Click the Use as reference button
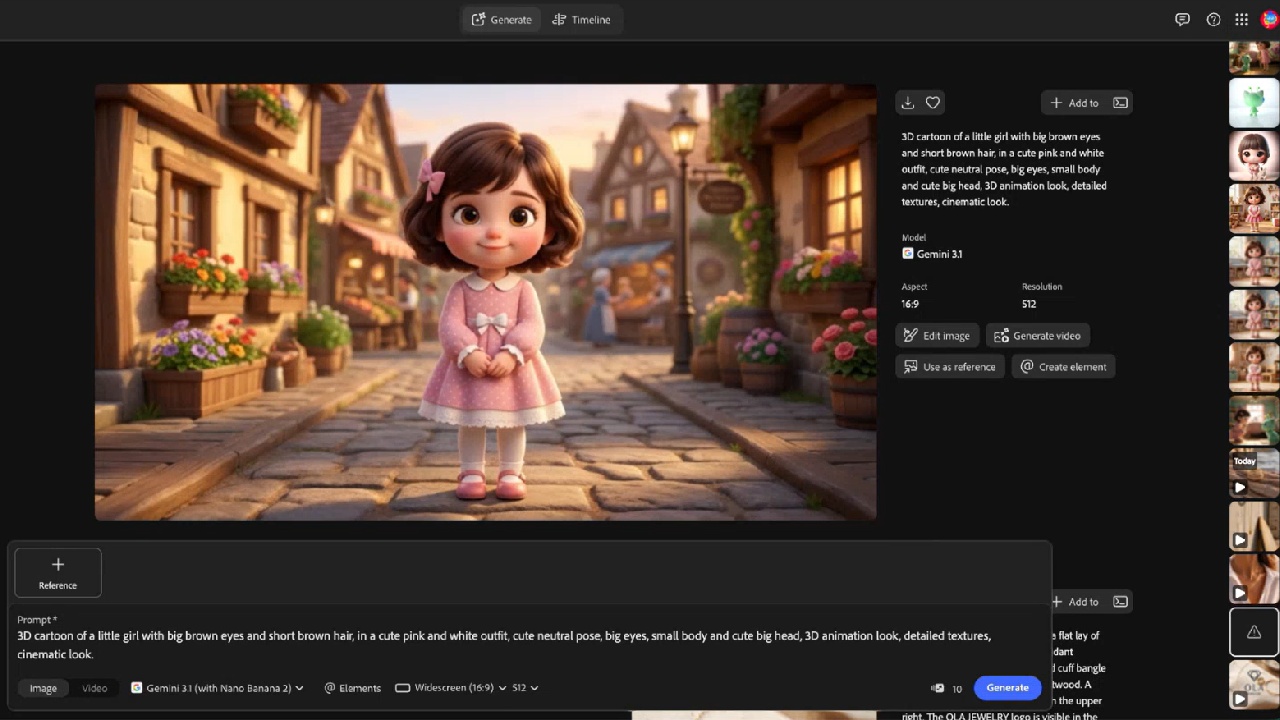The height and width of the screenshot is (720, 1280). pyautogui.click(x=950, y=367)
